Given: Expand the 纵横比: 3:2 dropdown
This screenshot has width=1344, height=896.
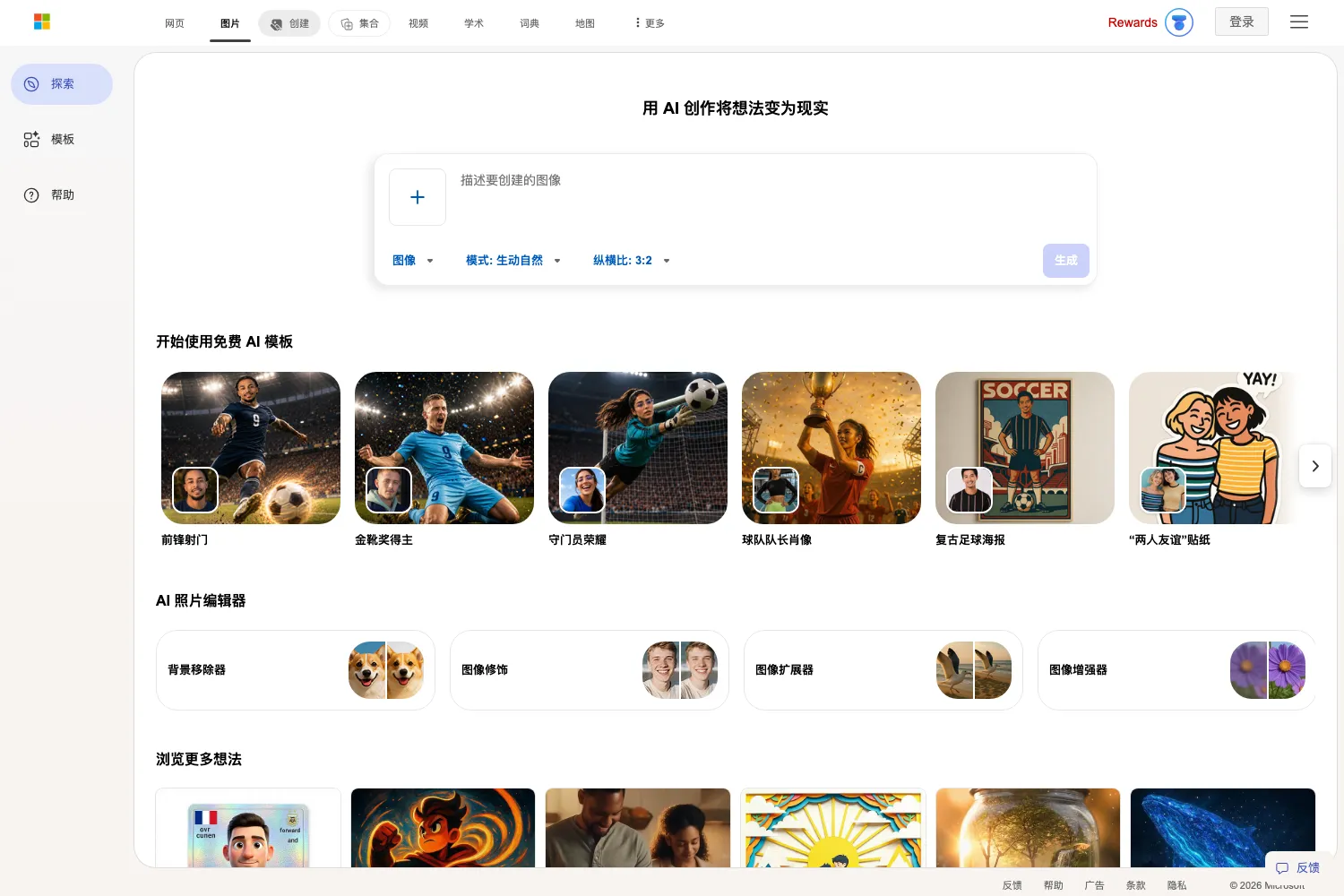Looking at the screenshot, I should pyautogui.click(x=632, y=261).
